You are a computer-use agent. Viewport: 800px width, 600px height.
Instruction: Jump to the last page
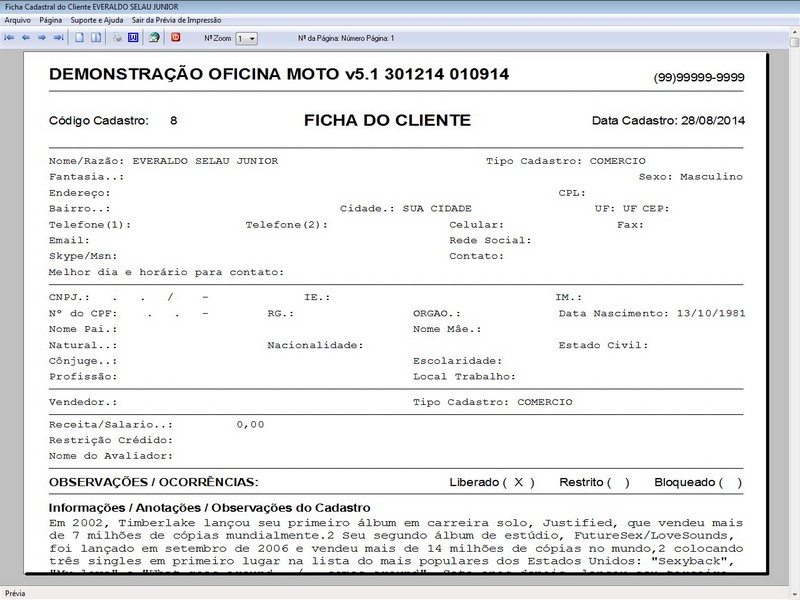point(59,37)
